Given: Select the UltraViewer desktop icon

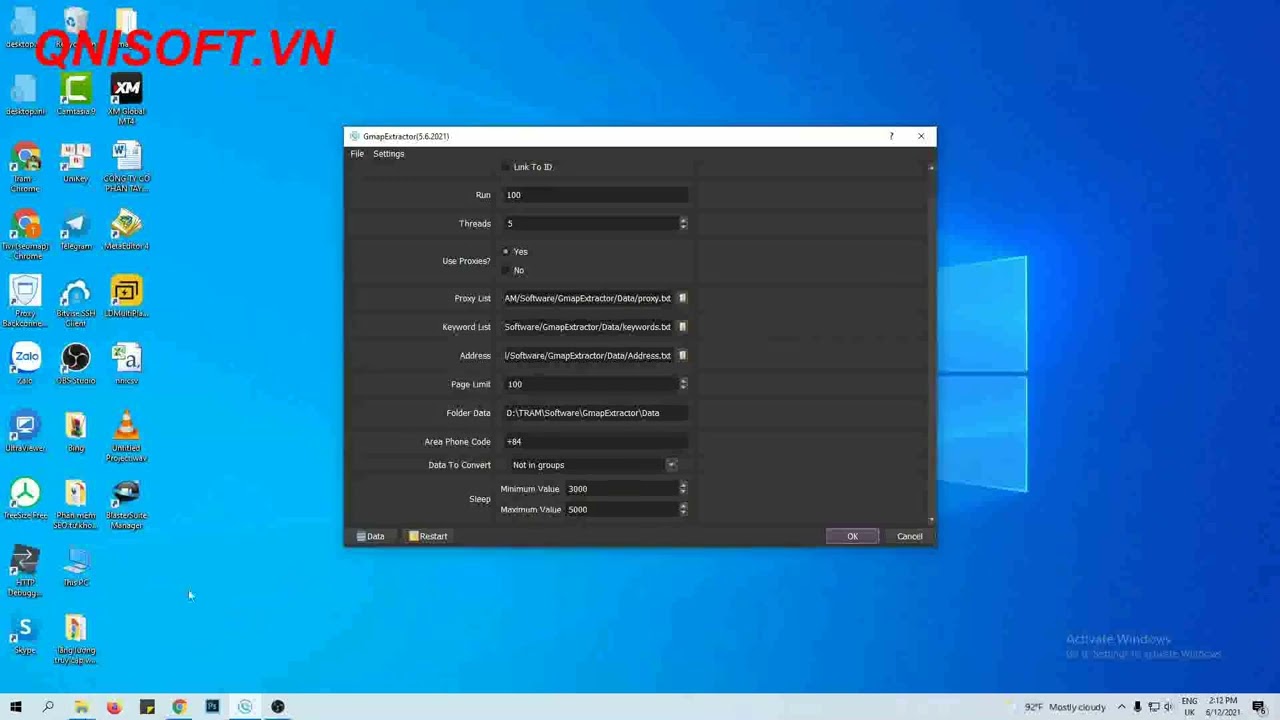Looking at the screenshot, I should click(x=26, y=432).
